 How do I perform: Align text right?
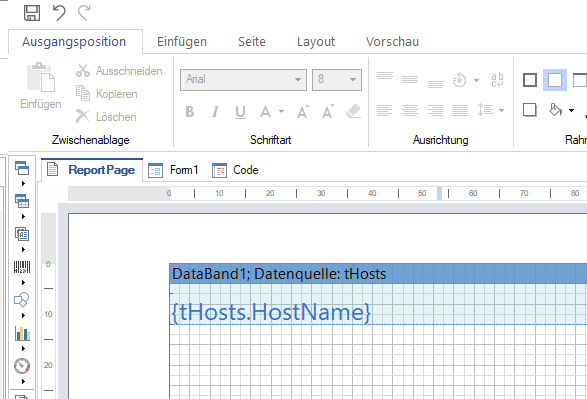click(435, 110)
